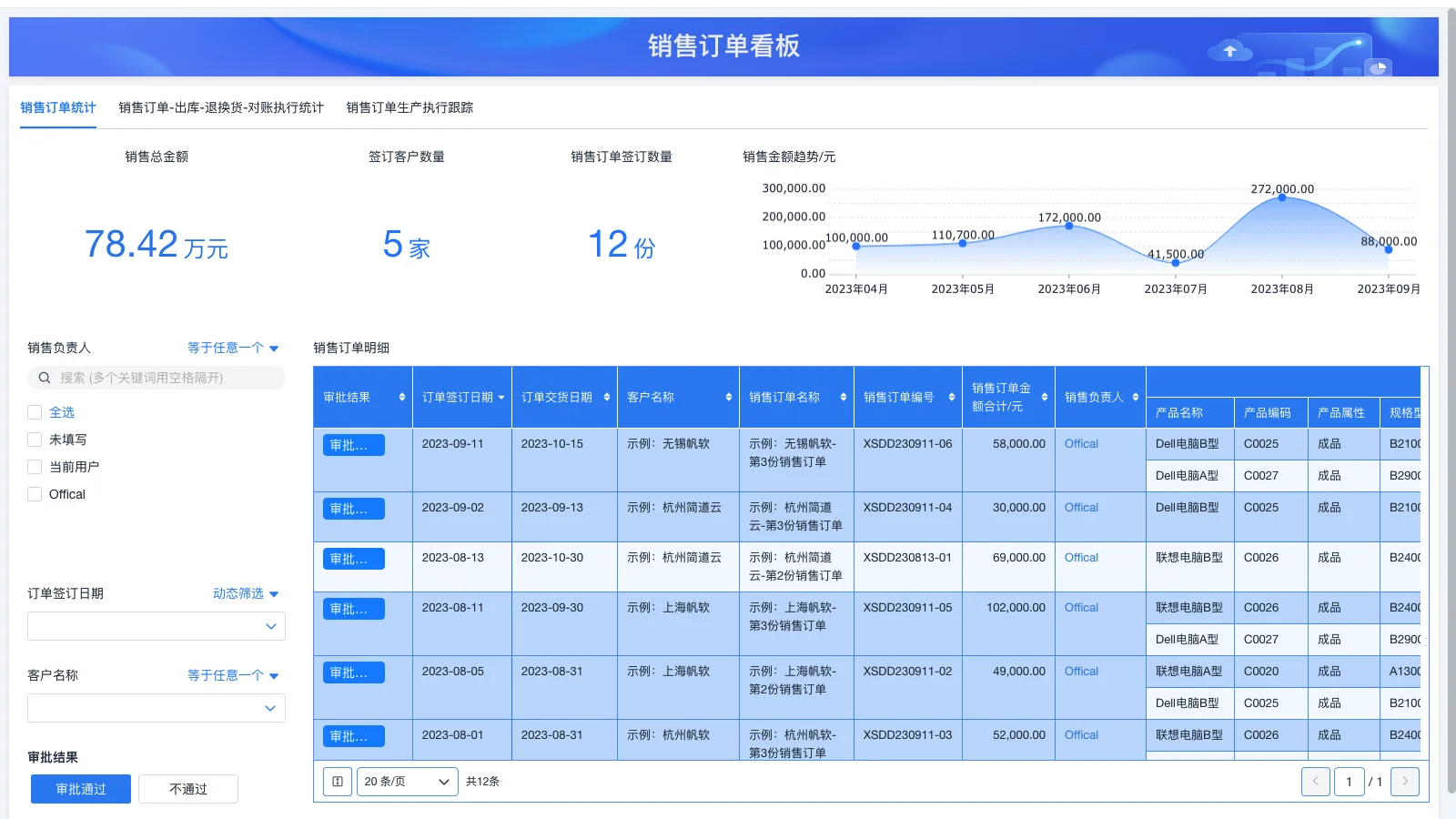This screenshot has width=1456, height=819.
Task: Check the 全选 checkbox
Action: 35,411
